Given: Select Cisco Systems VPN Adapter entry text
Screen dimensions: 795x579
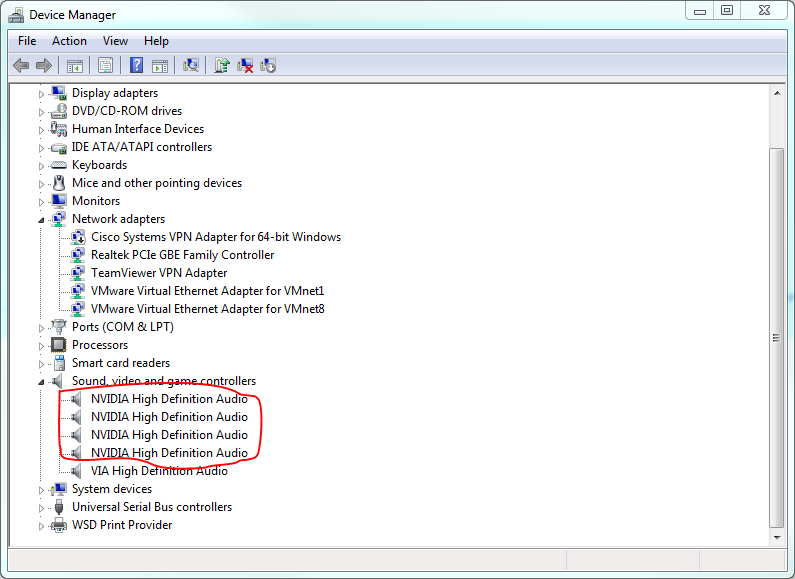Looking at the screenshot, I should (216, 237).
